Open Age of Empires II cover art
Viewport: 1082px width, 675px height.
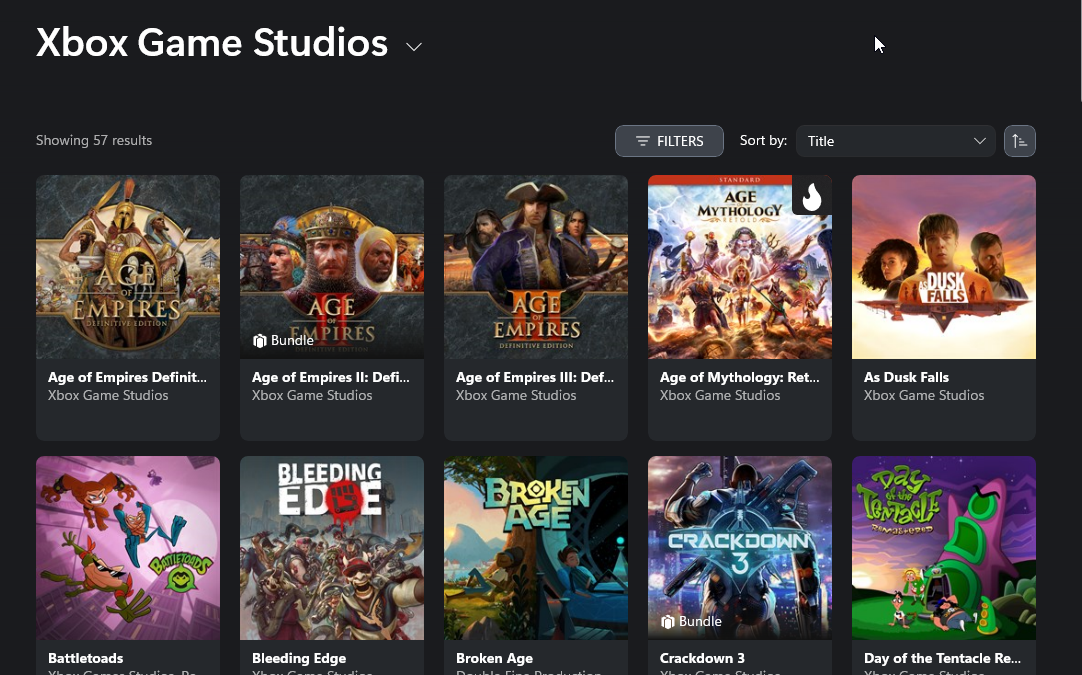coord(332,267)
